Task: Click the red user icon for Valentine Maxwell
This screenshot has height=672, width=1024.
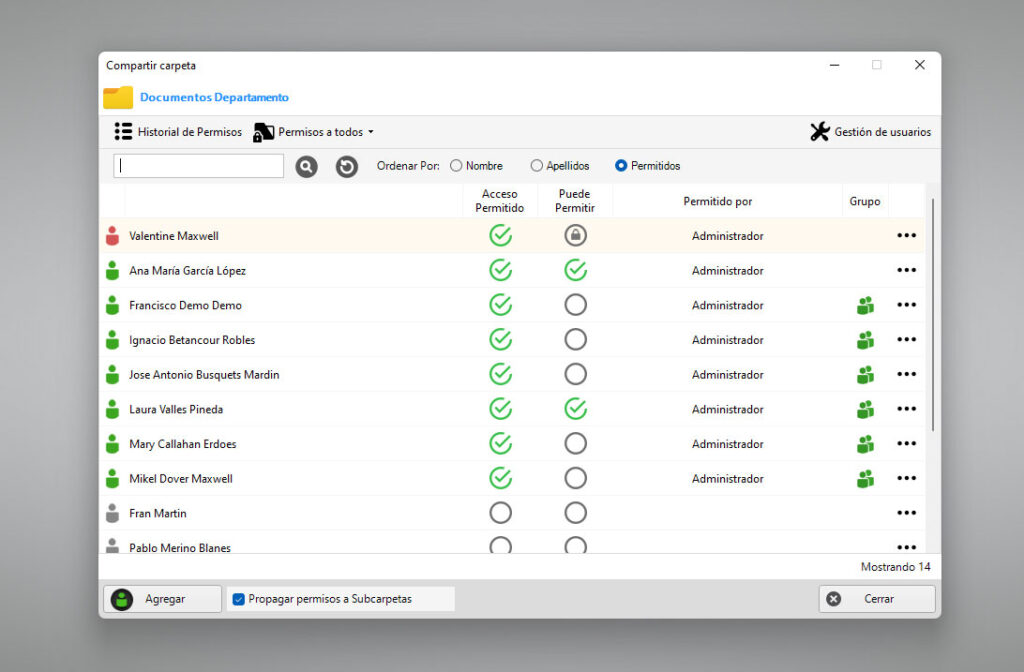Action: click(x=112, y=236)
